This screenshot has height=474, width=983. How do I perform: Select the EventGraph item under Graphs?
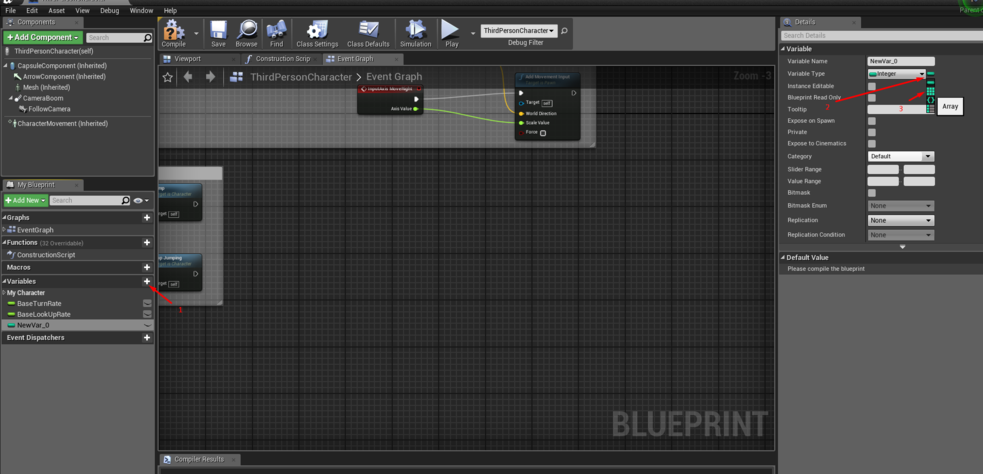[x=35, y=230]
